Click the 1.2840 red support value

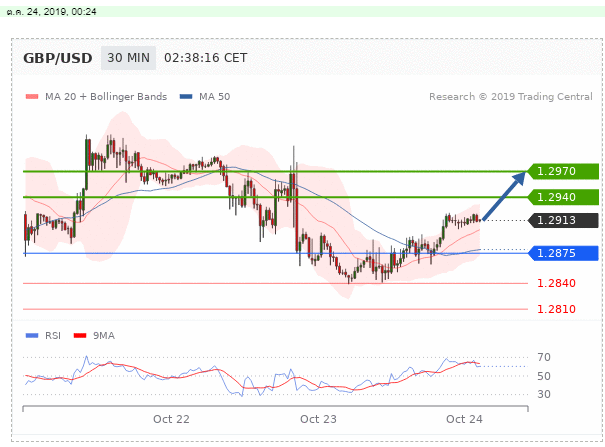coord(556,283)
